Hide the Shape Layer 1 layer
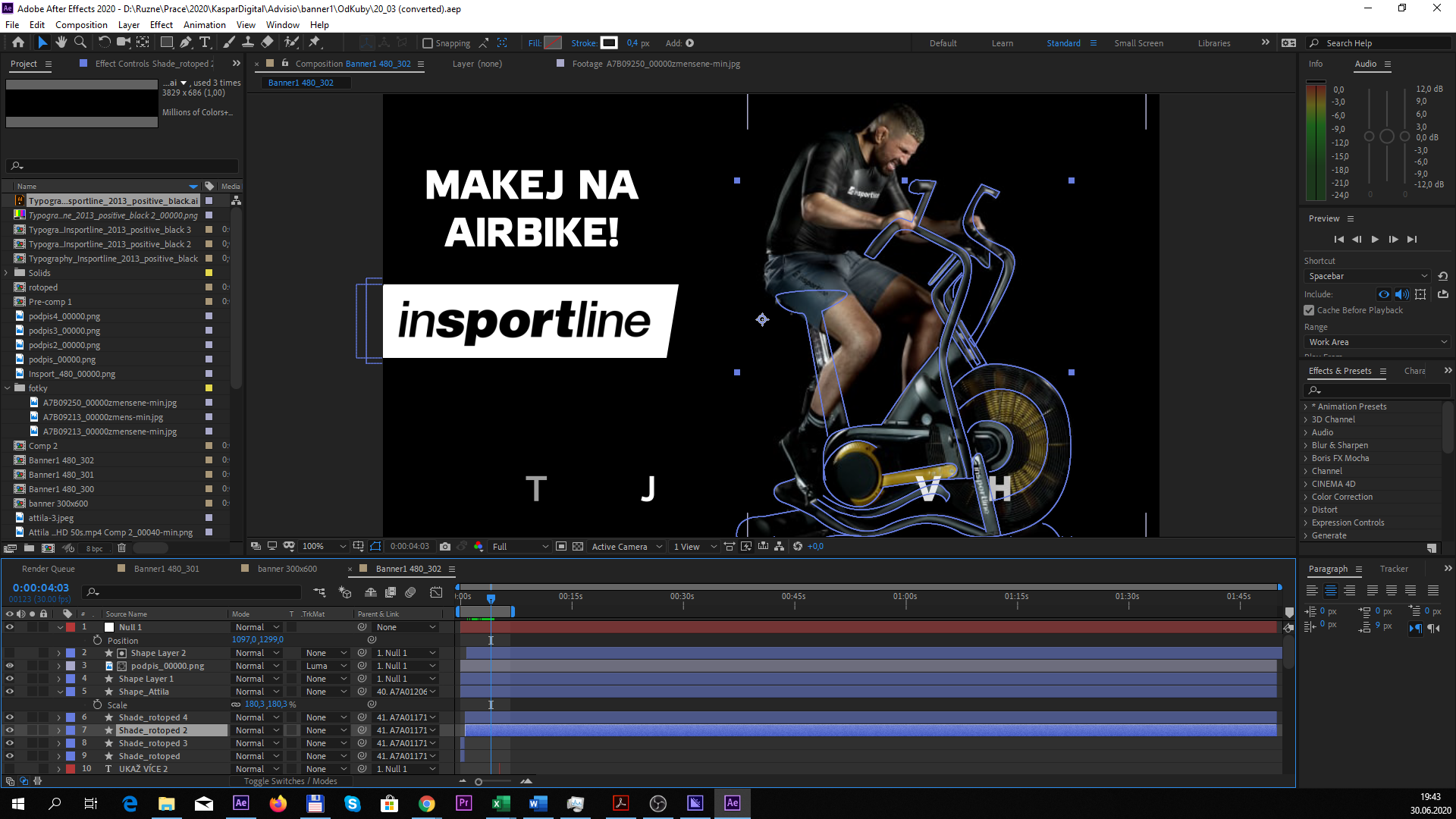Image resolution: width=1456 pixels, height=819 pixels. (10, 679)
